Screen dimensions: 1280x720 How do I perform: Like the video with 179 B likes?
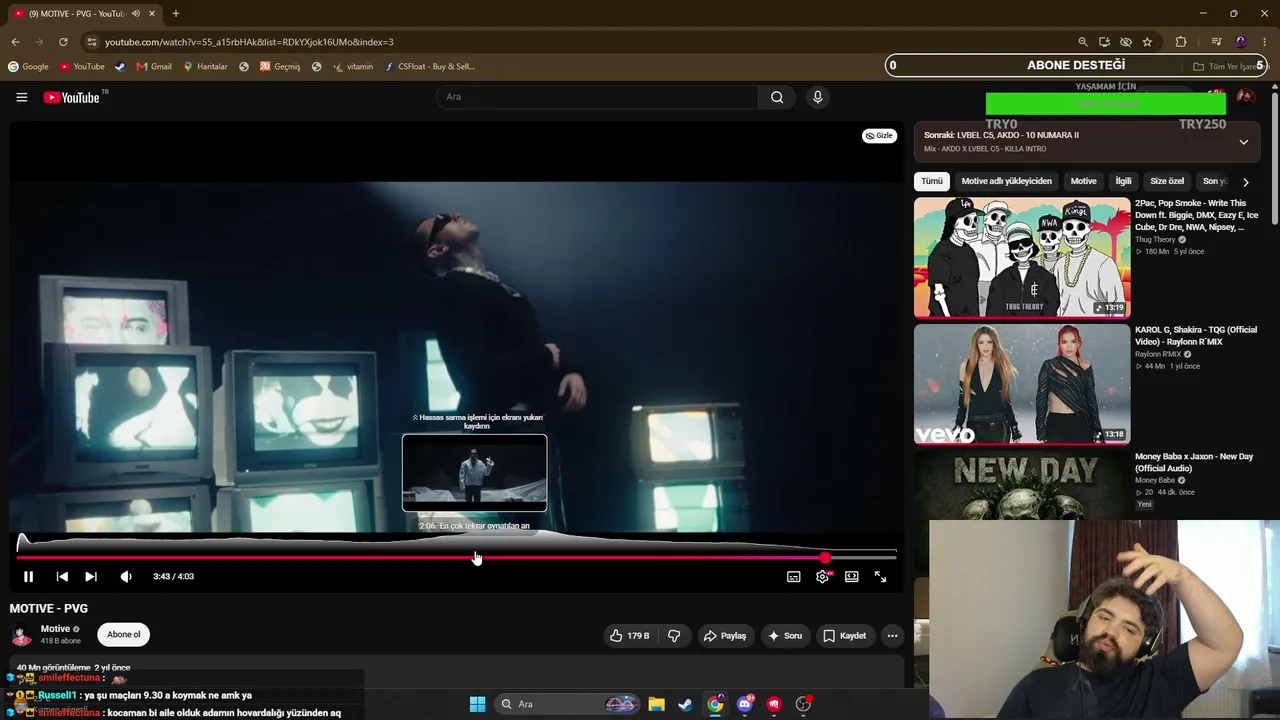(x=630, y=636)
